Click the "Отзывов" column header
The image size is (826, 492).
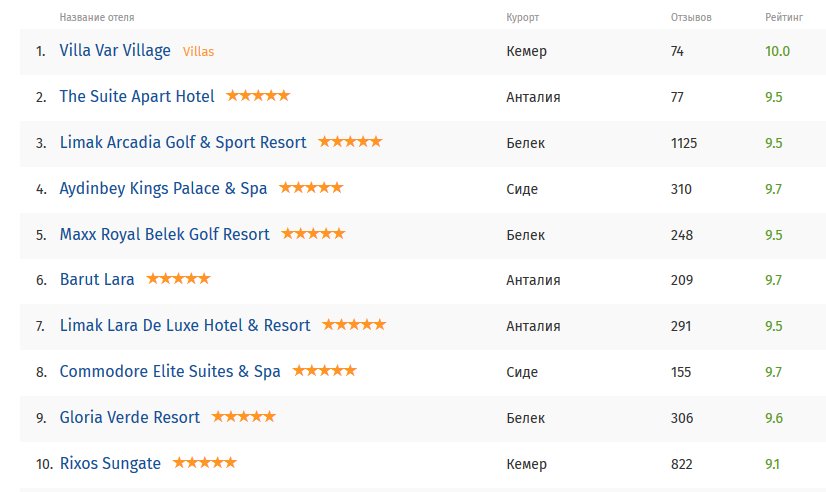click(x=691, y=18)
